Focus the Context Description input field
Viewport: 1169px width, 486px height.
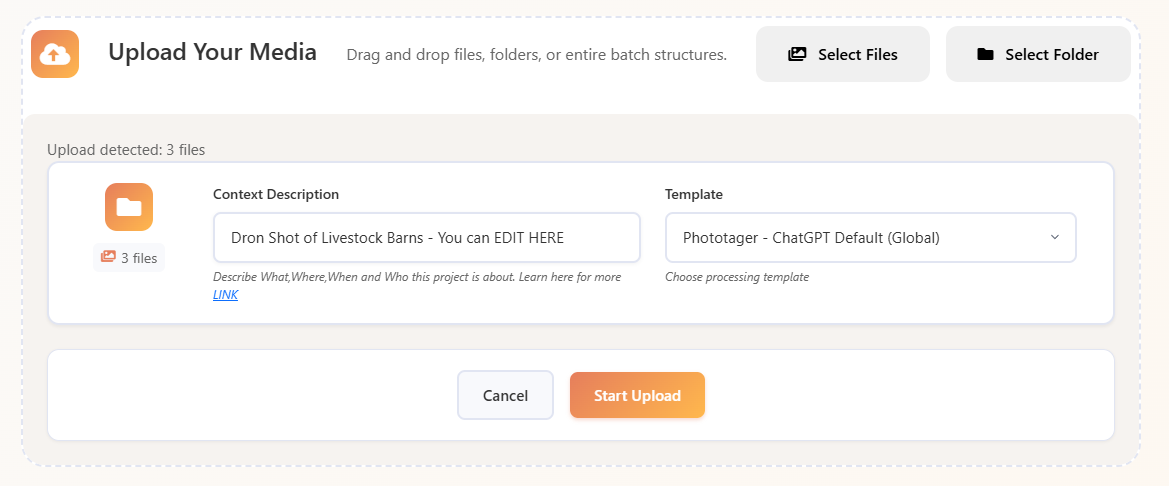coord(426,238)
